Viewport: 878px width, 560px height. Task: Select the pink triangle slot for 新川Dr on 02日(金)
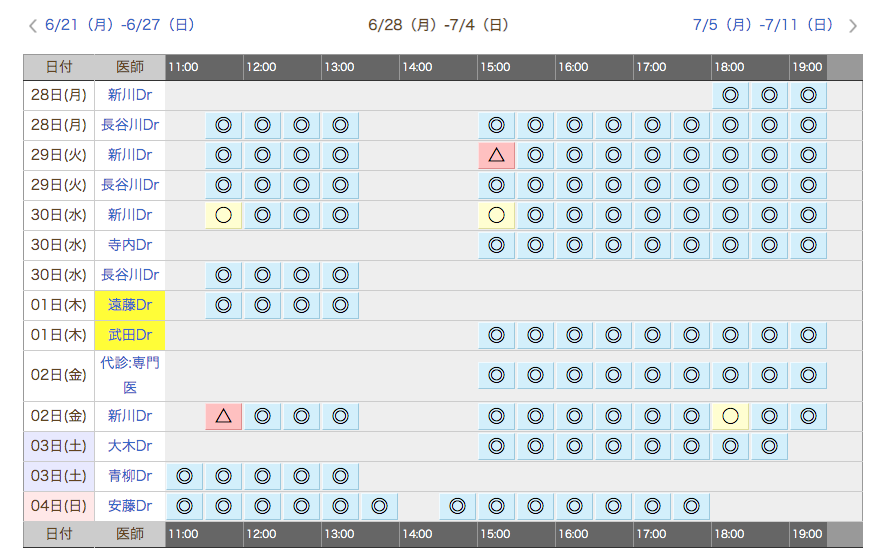click(223, 416)
